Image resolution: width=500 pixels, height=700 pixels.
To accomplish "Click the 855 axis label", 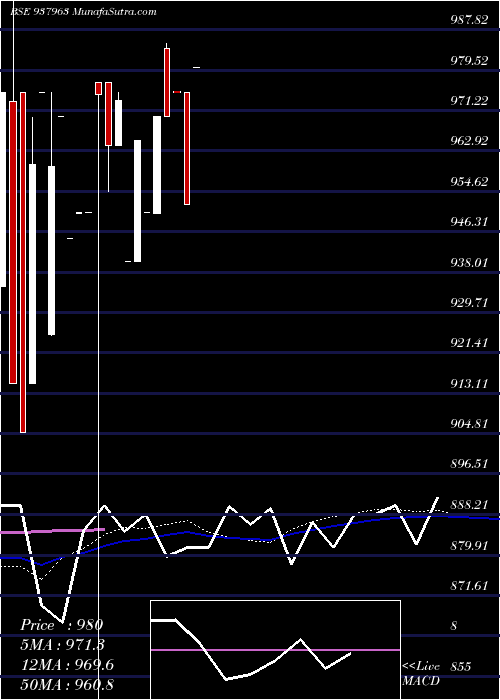I will tap(460, 667).
